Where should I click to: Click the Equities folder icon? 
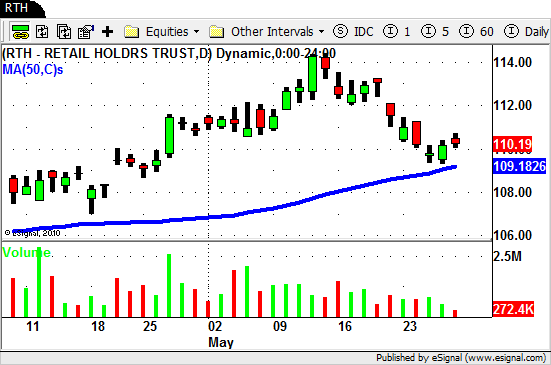click(131, 32)
